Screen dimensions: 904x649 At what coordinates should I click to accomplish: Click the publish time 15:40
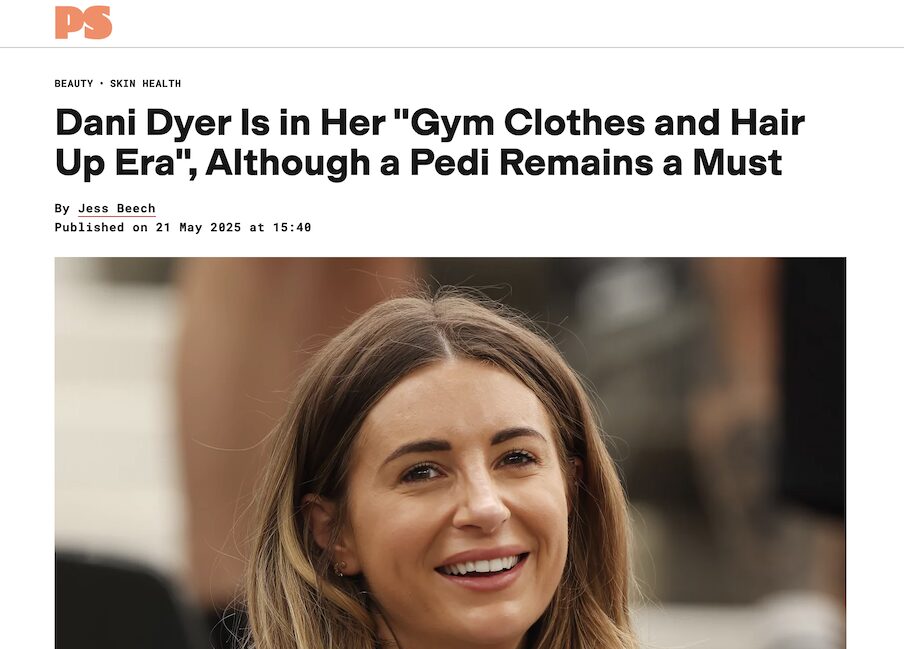[292, 227]
